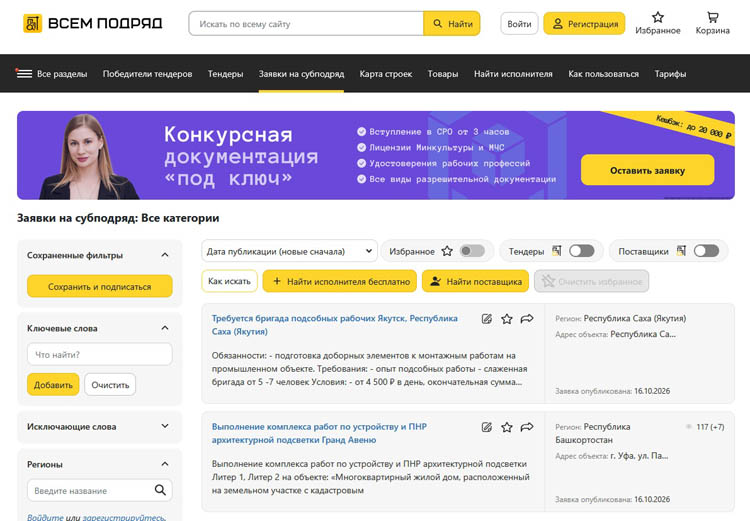Click Найти исполнителя бесплатно button
Screen dimensions: 750x521
340,281
